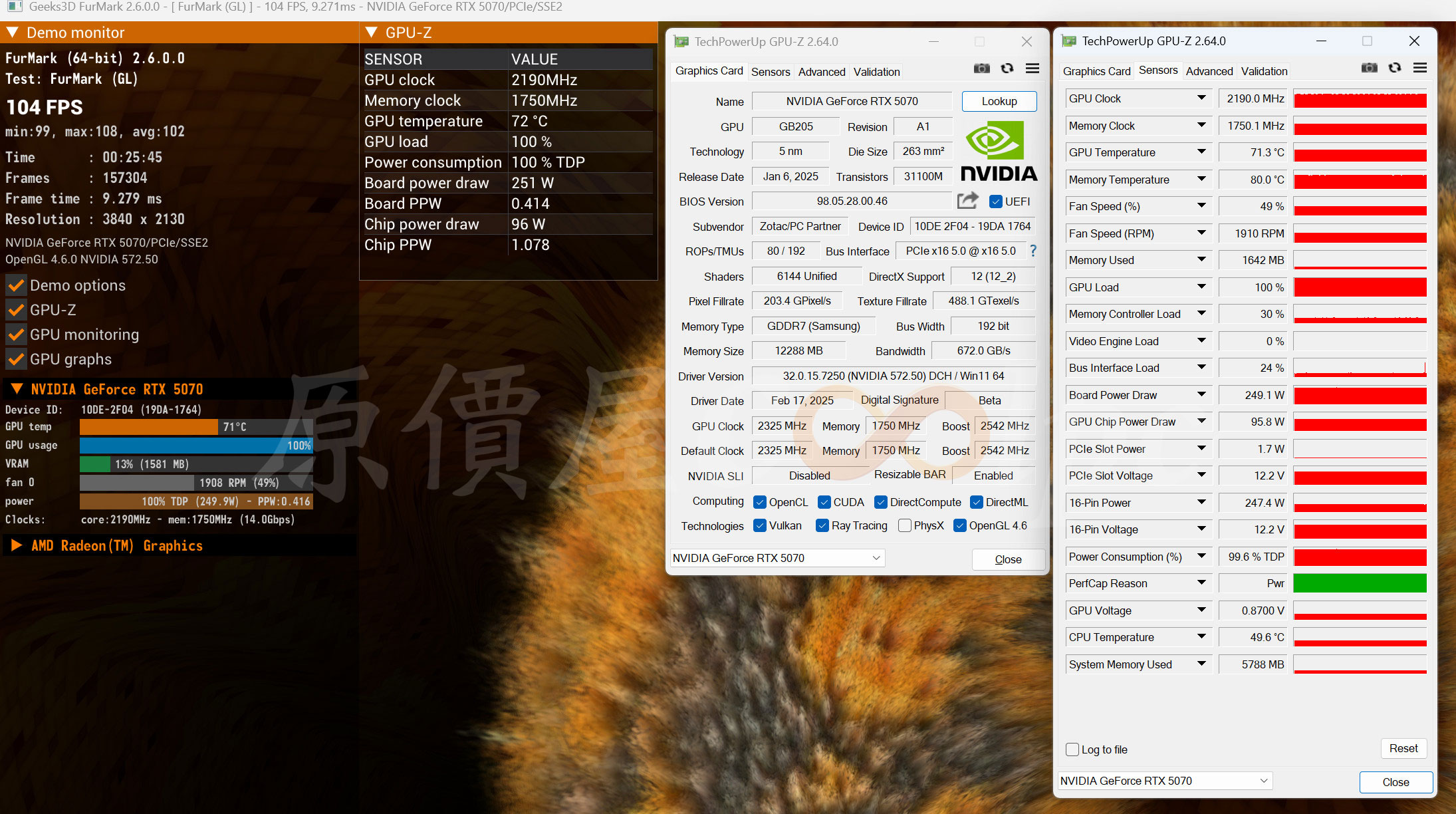The width and height of the screenshot is (1456, 814).
Task: Toggle DirectML checkbox
Action: [977, 502]
